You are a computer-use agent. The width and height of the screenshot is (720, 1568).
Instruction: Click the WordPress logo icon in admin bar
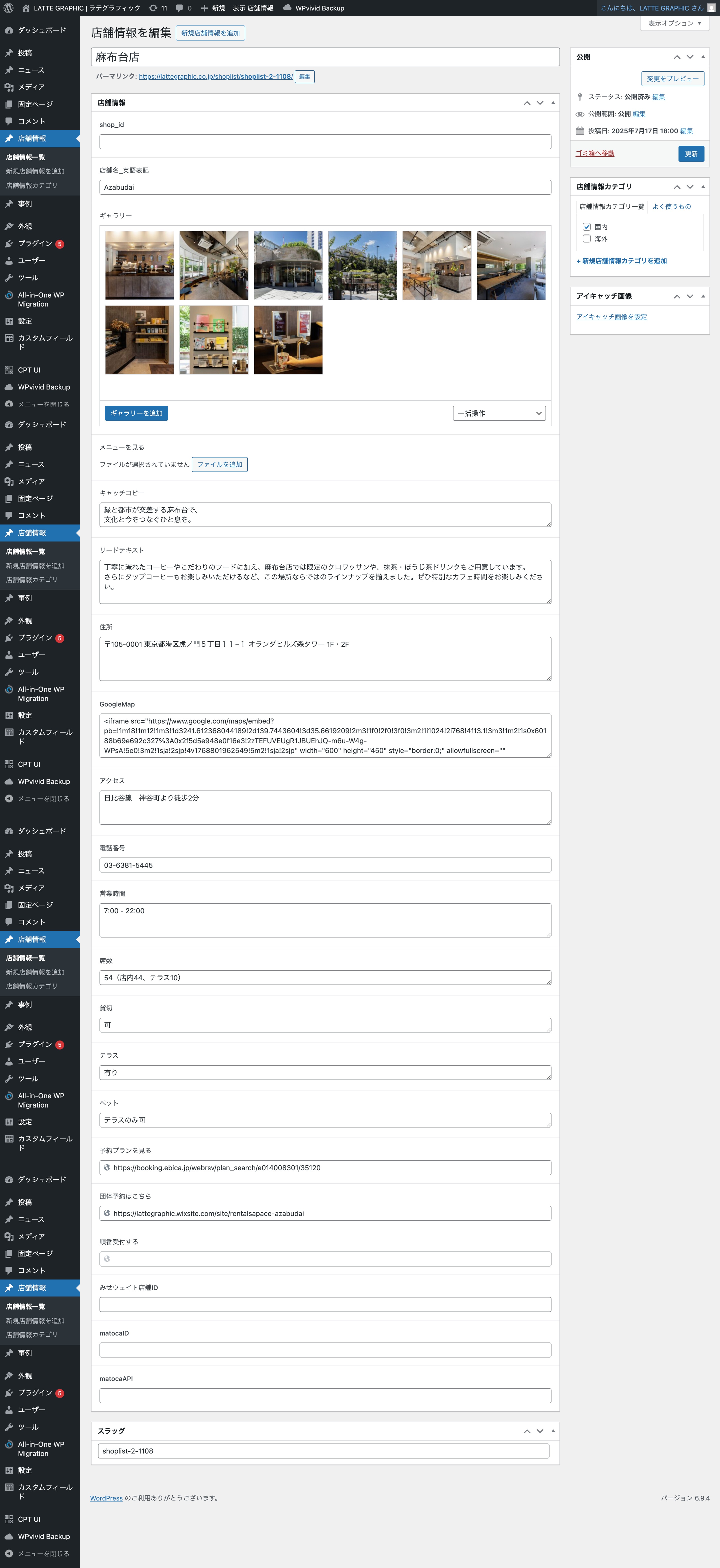(x=8, y=8)
